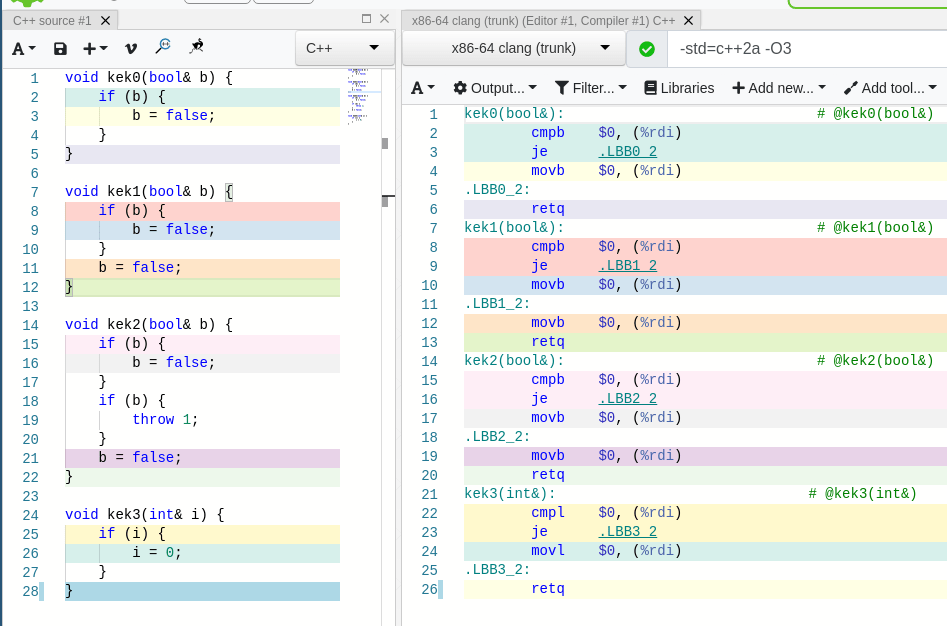Open the x86-64 clang (trunk) compiler selector

pyautogui.click(x=513, y=48)
